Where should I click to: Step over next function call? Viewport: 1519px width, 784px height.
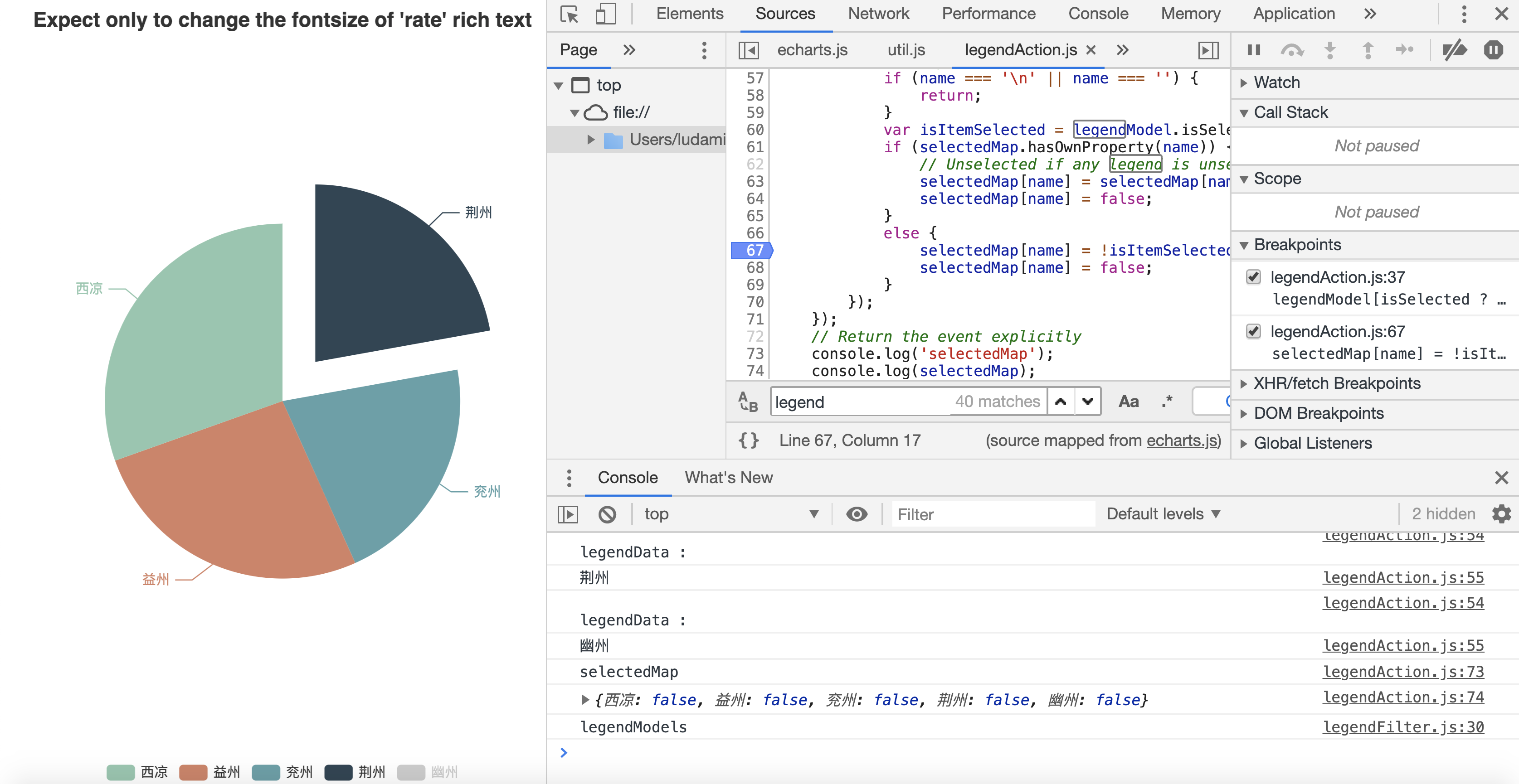click(x=1293, y=50)
